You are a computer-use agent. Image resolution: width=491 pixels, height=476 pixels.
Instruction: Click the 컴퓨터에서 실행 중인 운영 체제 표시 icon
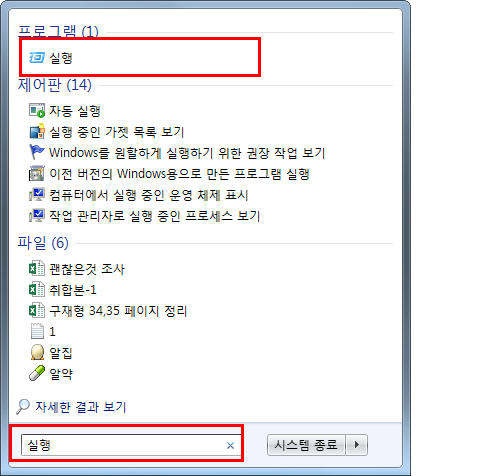[x=37, y=195]
